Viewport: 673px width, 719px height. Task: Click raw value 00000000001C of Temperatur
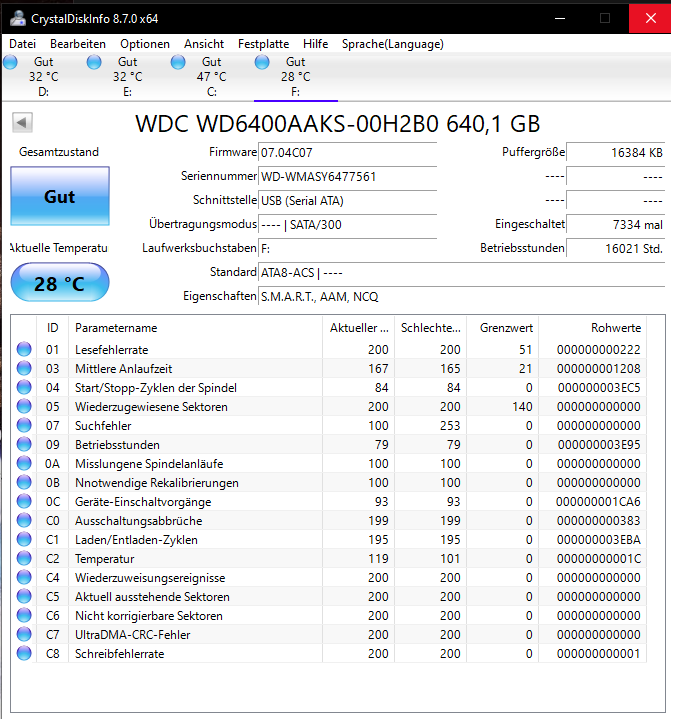coord(598,559)
